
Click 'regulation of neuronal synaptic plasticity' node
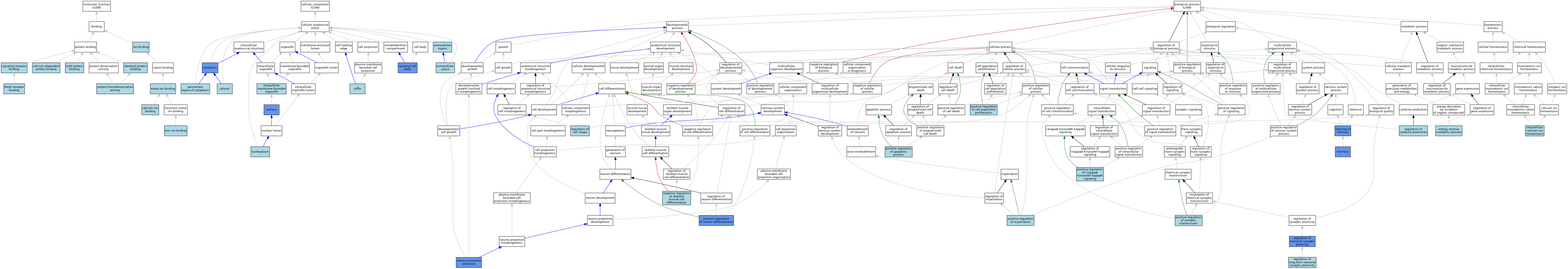(1302, 242)
